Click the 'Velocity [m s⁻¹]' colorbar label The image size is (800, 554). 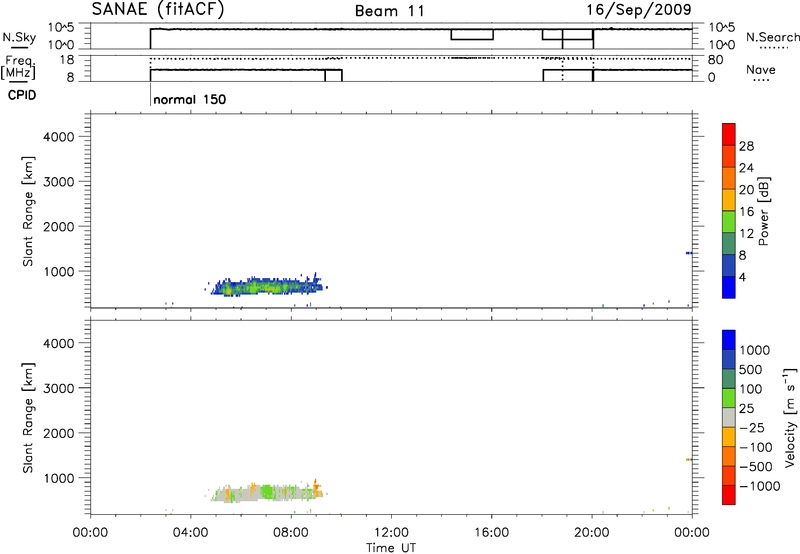pos(790,417)
